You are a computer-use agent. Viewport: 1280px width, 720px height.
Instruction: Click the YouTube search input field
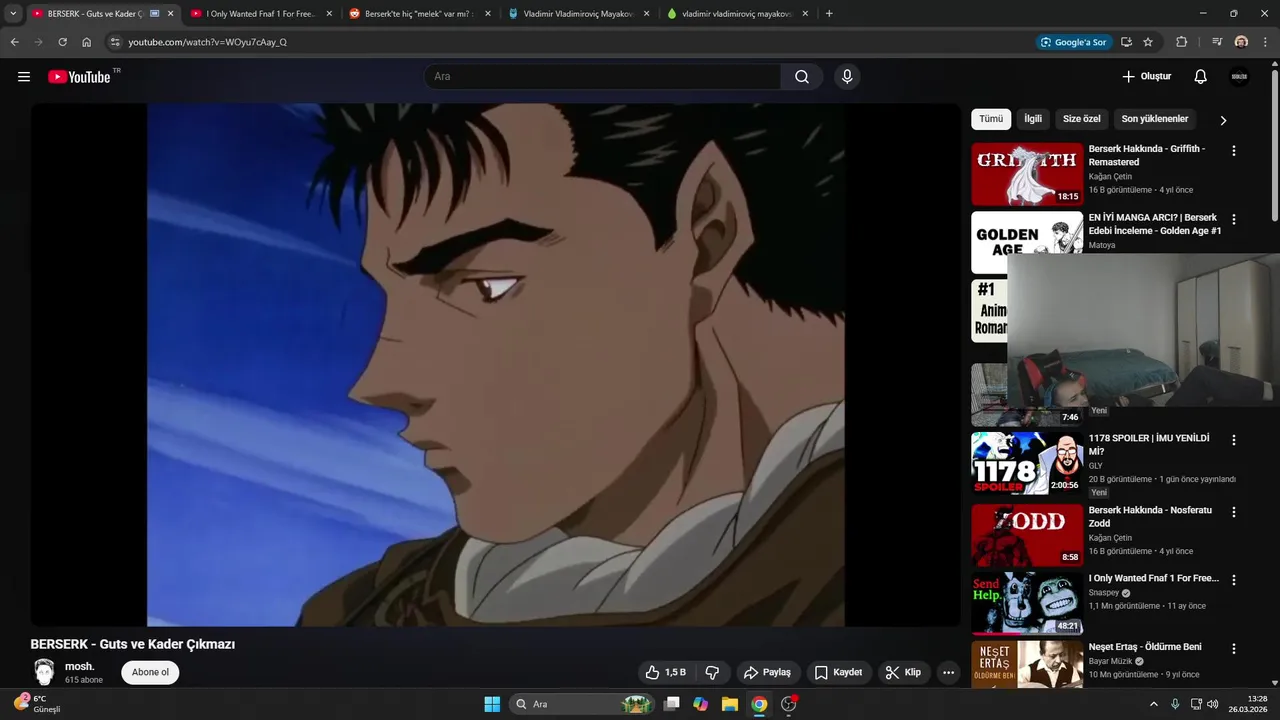[603, 77]
